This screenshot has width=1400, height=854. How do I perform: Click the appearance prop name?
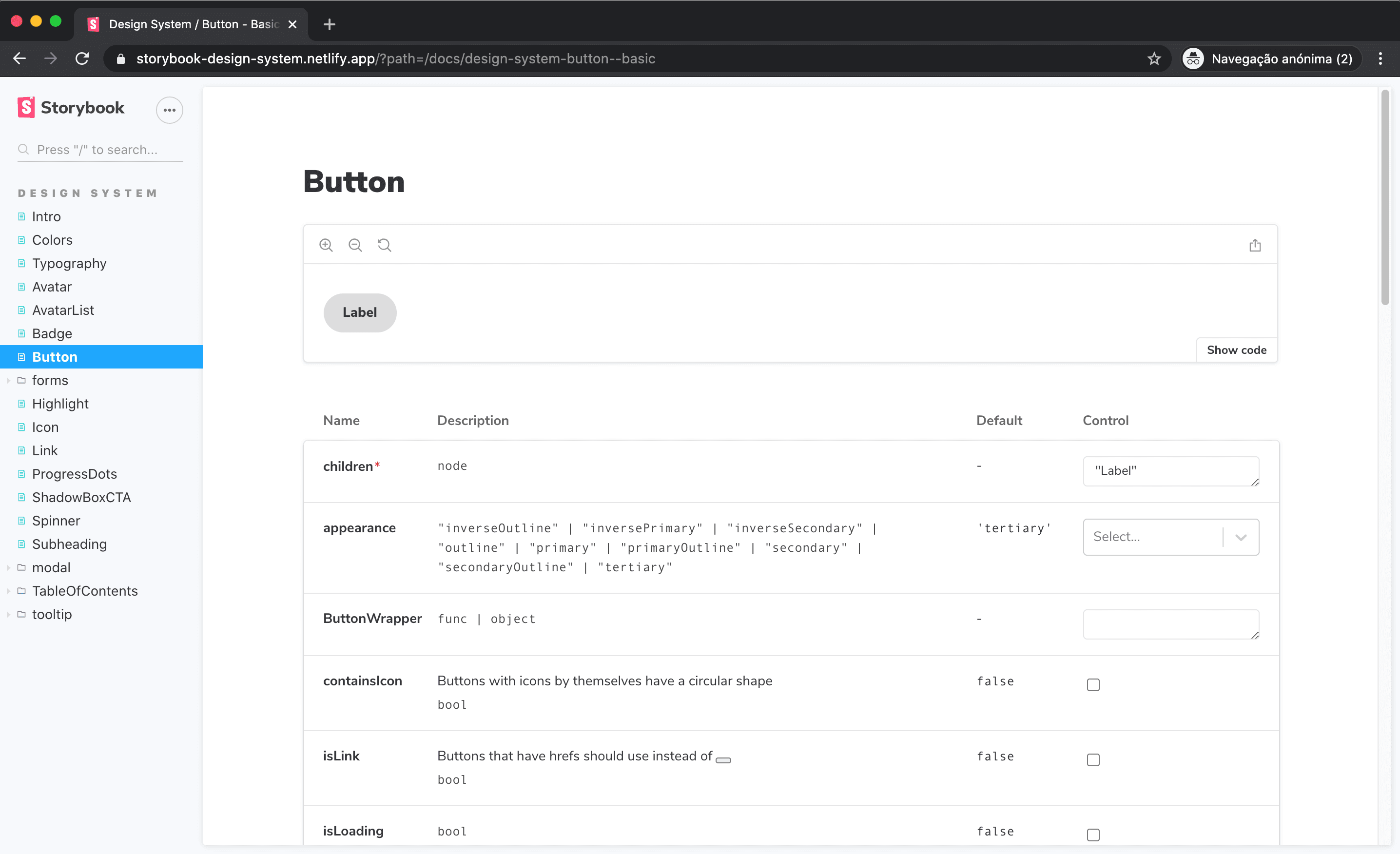point(359,528)
